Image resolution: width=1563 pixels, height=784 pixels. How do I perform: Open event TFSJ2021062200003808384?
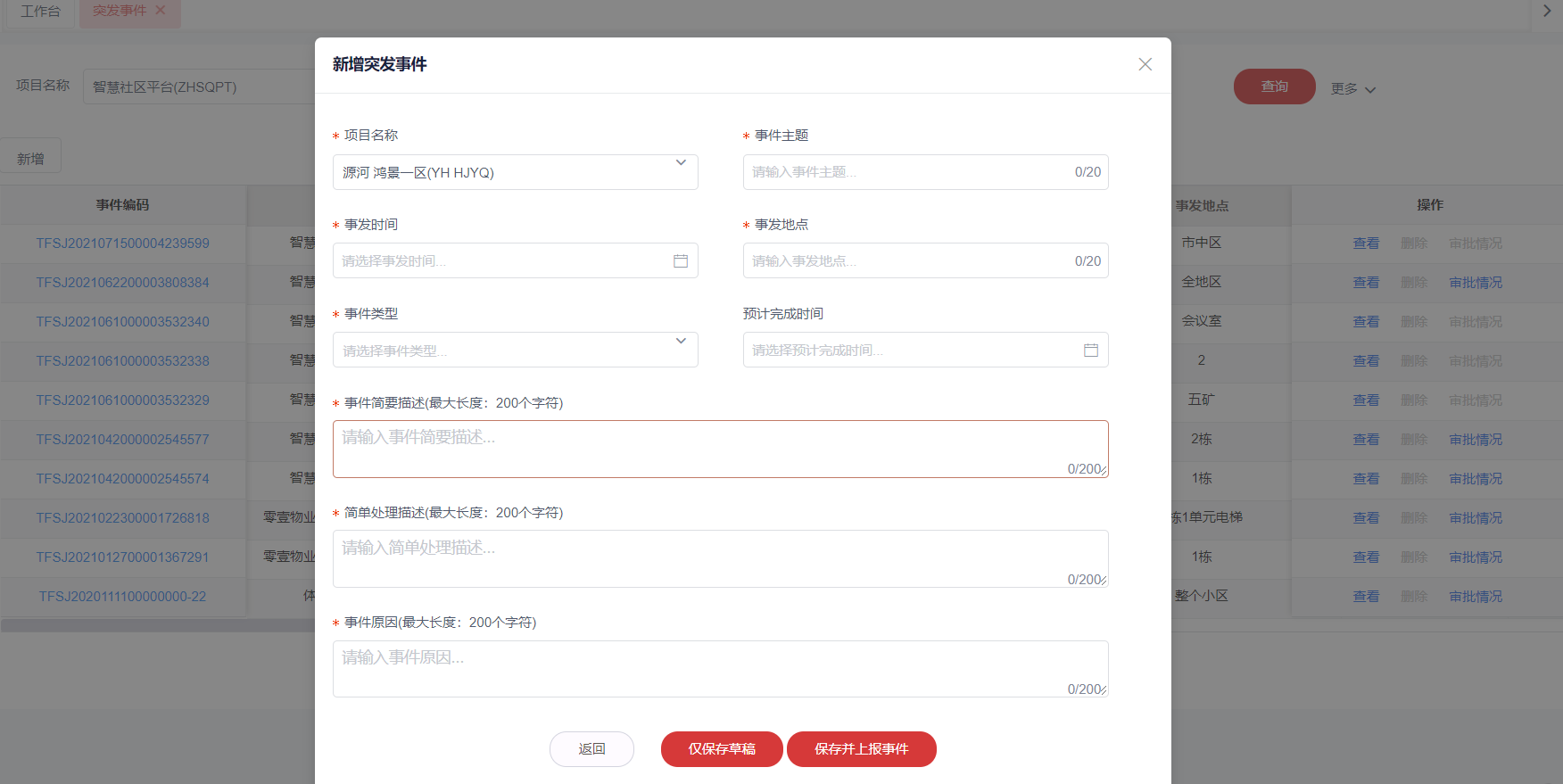pos(123,283)
